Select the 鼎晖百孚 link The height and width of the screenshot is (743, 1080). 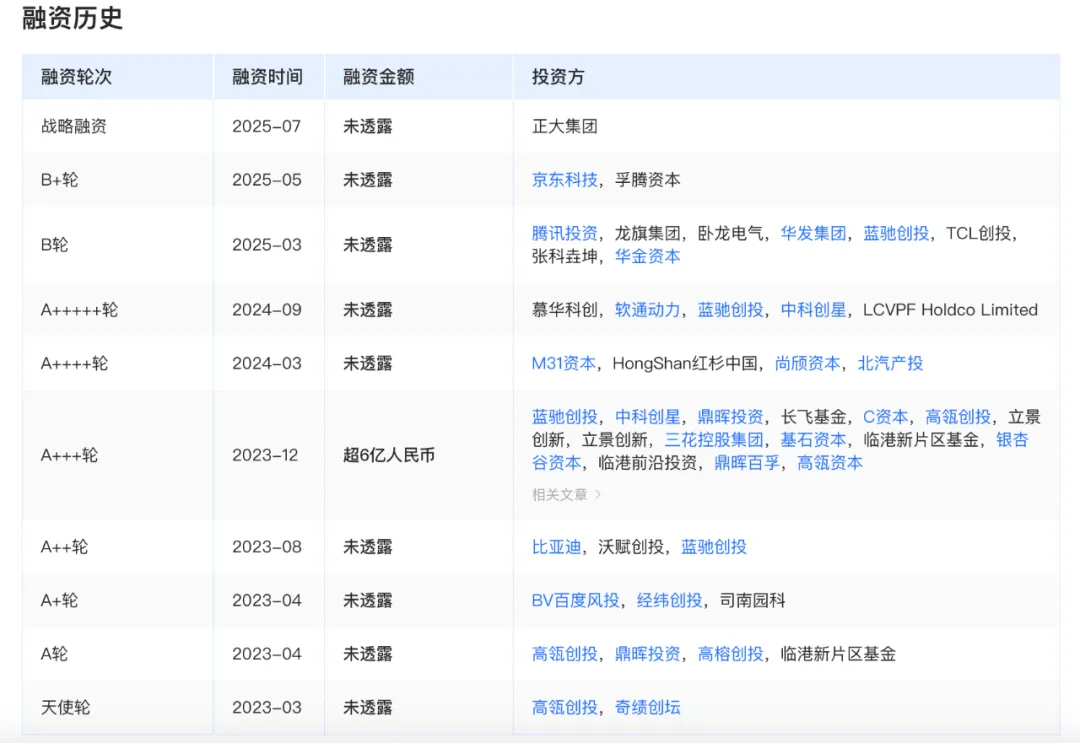[747, 463]
